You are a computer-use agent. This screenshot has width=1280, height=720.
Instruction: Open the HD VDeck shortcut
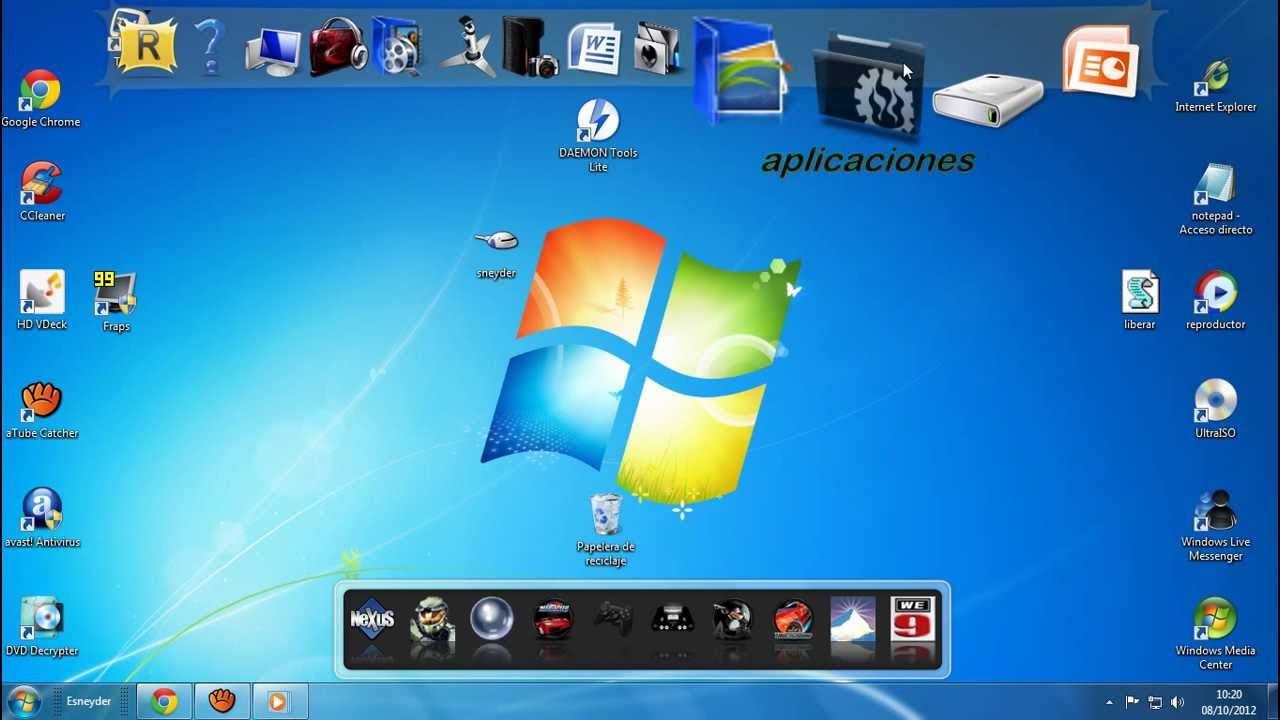tap(42, 300)
